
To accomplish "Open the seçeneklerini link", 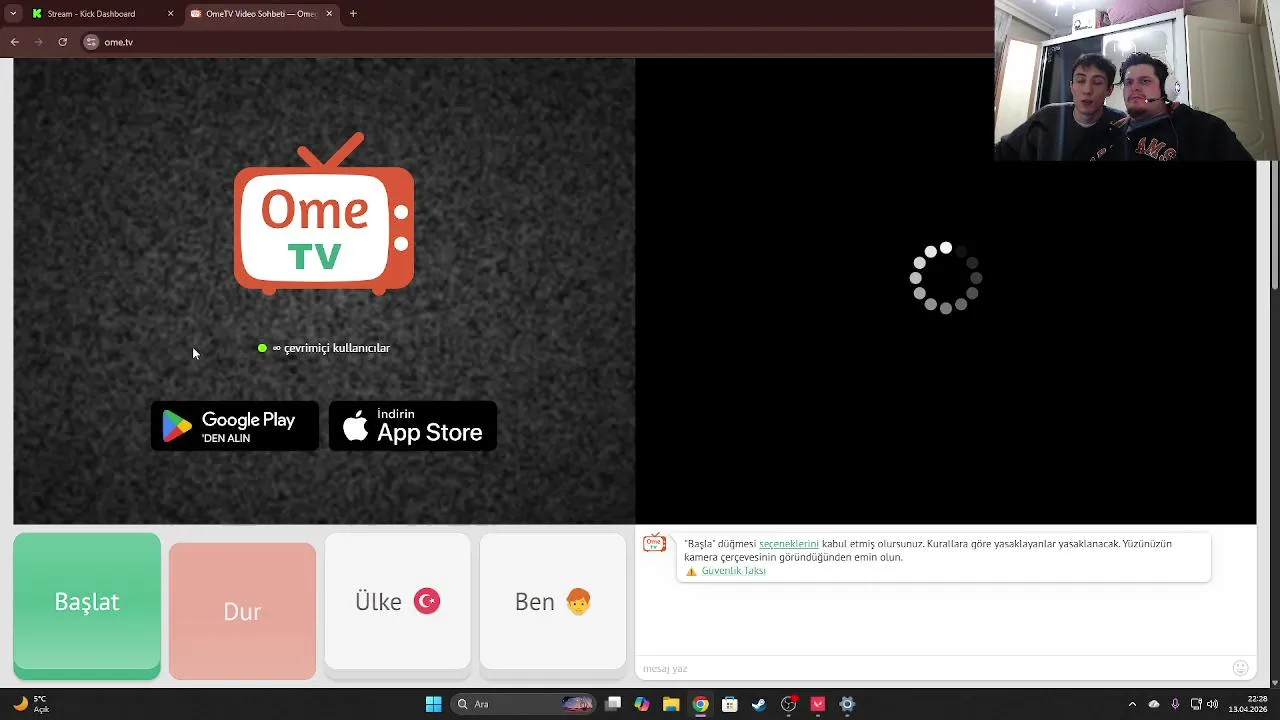I will point(789,544).
